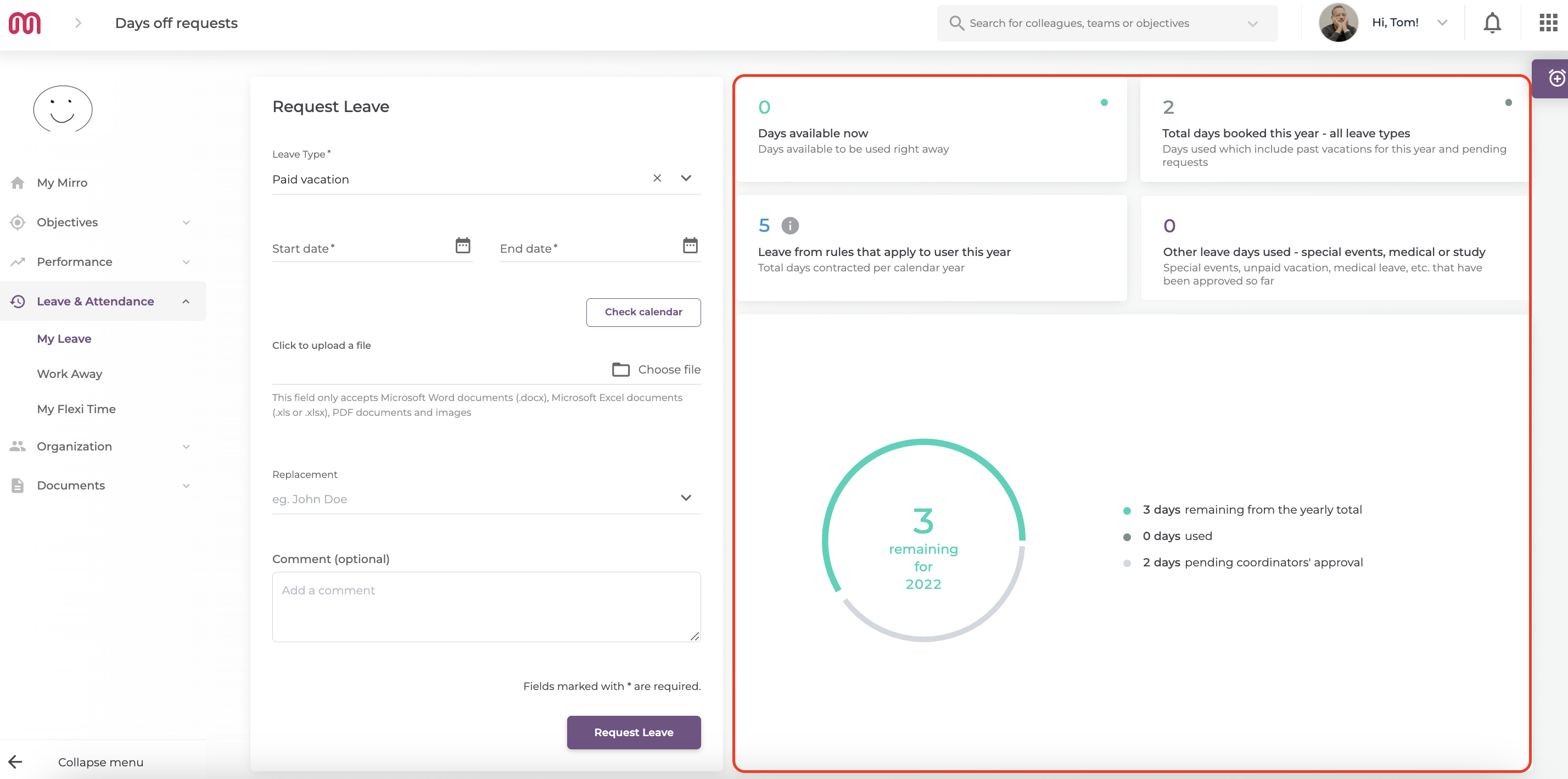Click the 'Other leave days used' card title
This screenshot has width=1568, height=779.
(x=1324, y=252)
